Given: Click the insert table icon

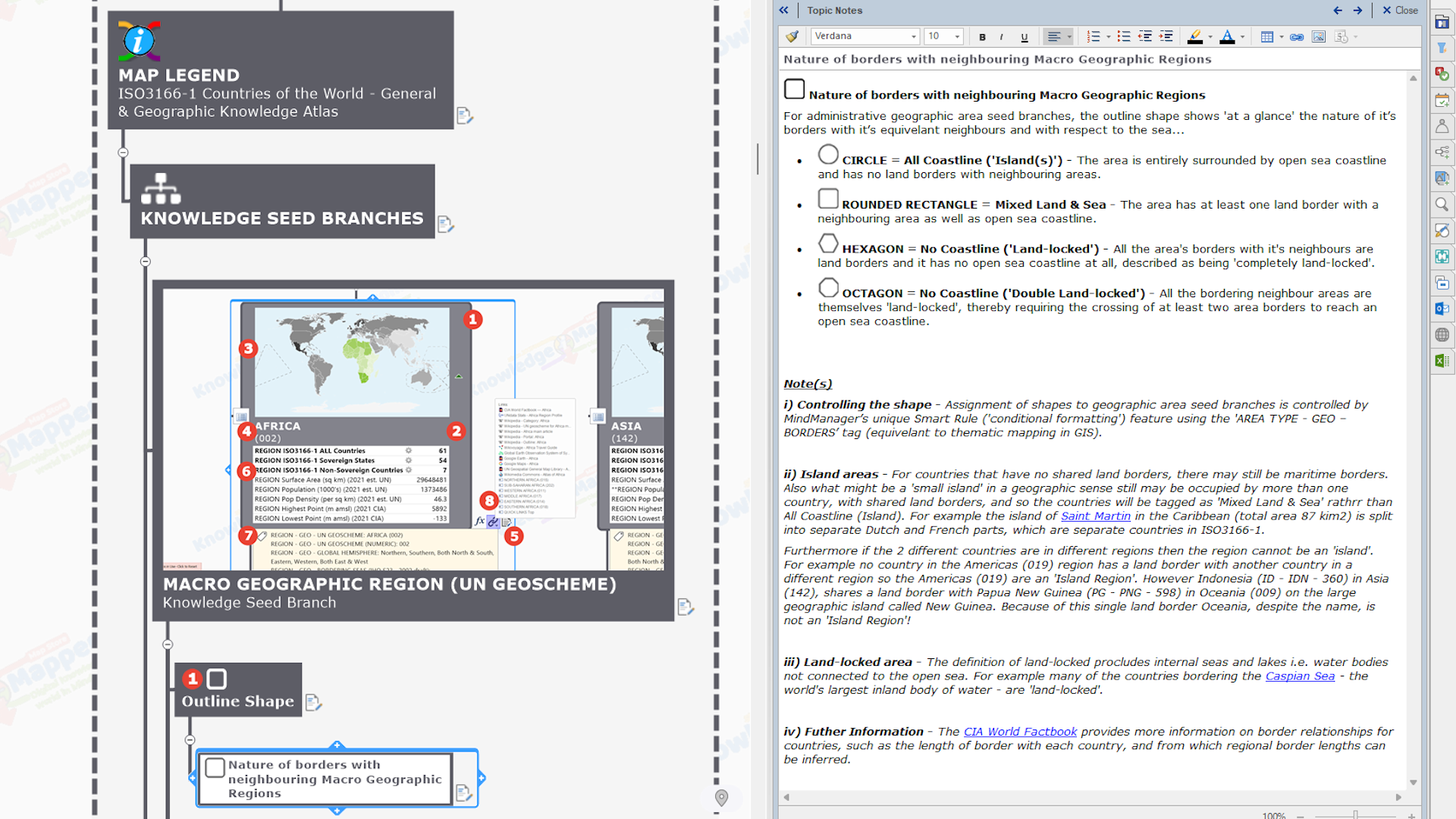Looking at the screenshot, I should pyautogui.click(x=1266, y=36).
